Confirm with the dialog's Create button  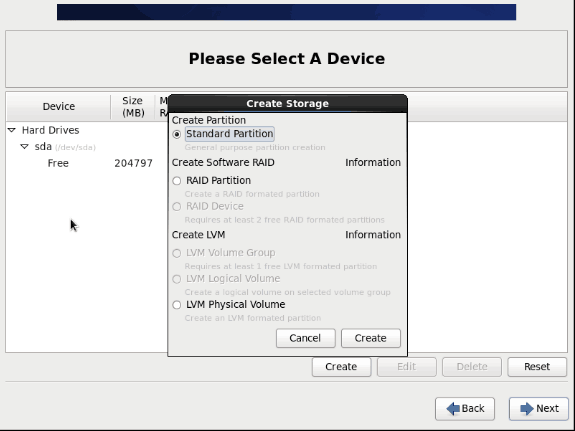371,338
